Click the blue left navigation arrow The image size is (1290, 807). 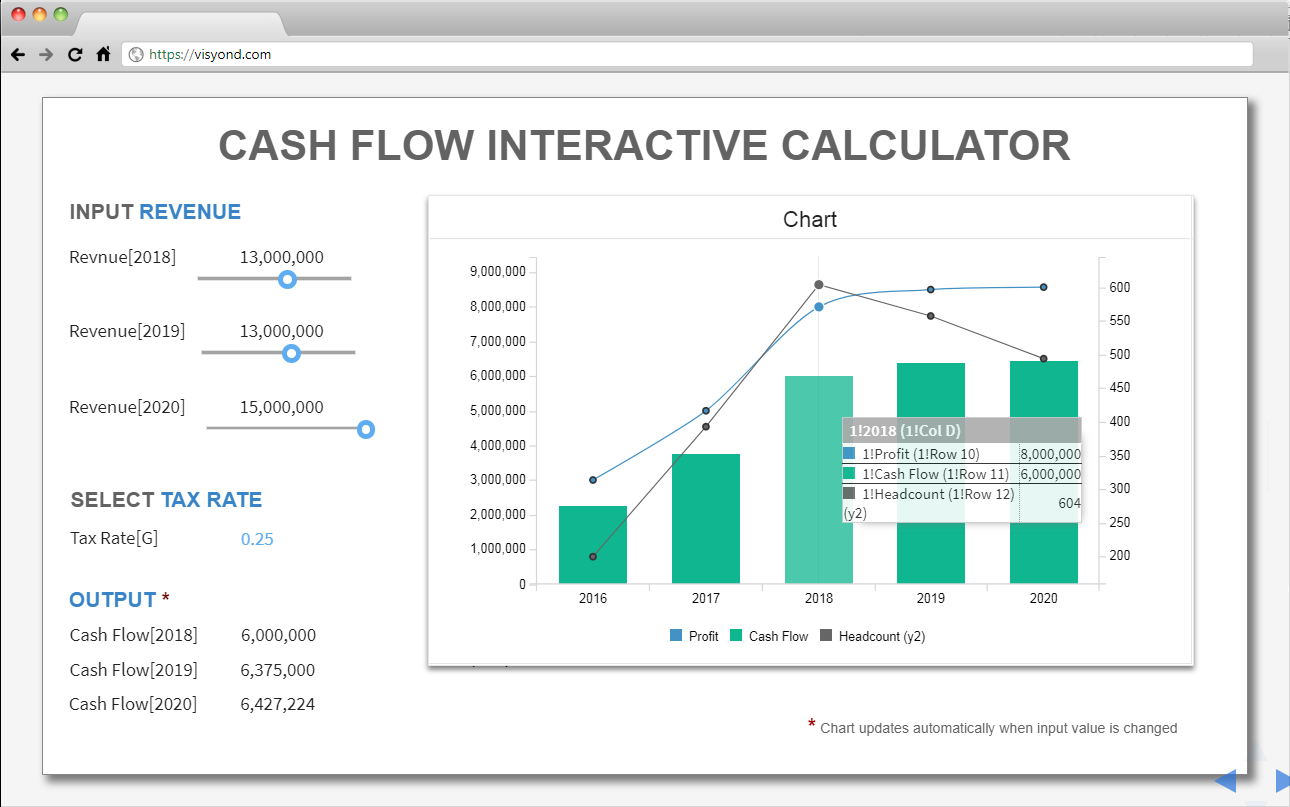1228,780
